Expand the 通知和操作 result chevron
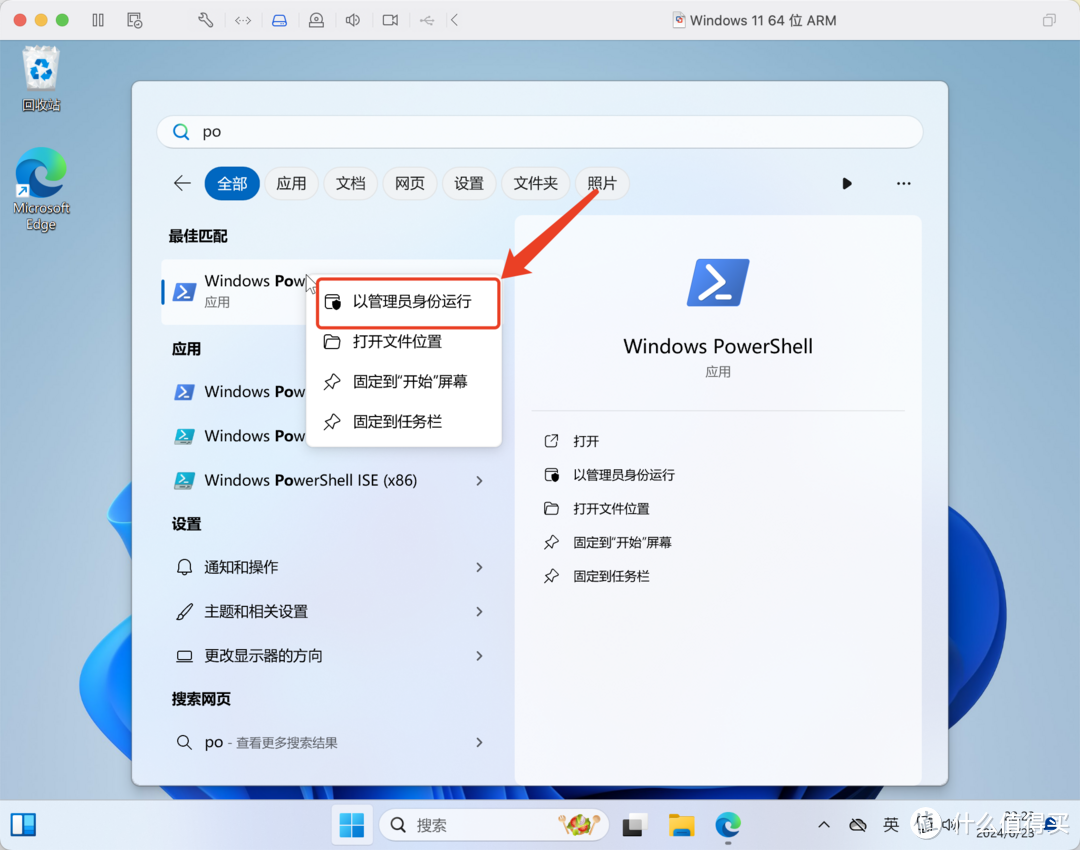1080x850 pixels. pyautogui.click(x=479, y=567)
